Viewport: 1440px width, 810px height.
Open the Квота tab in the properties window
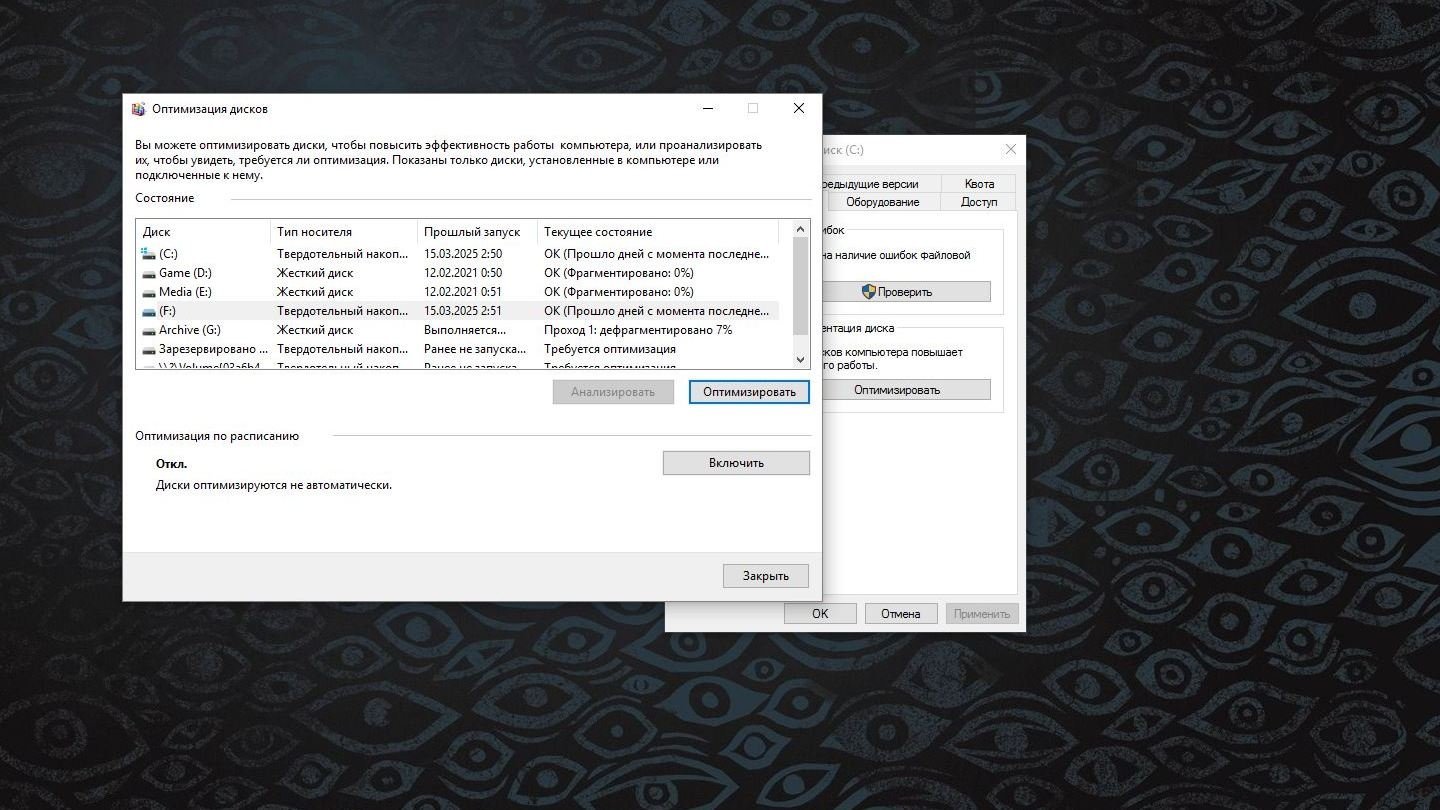980,184
